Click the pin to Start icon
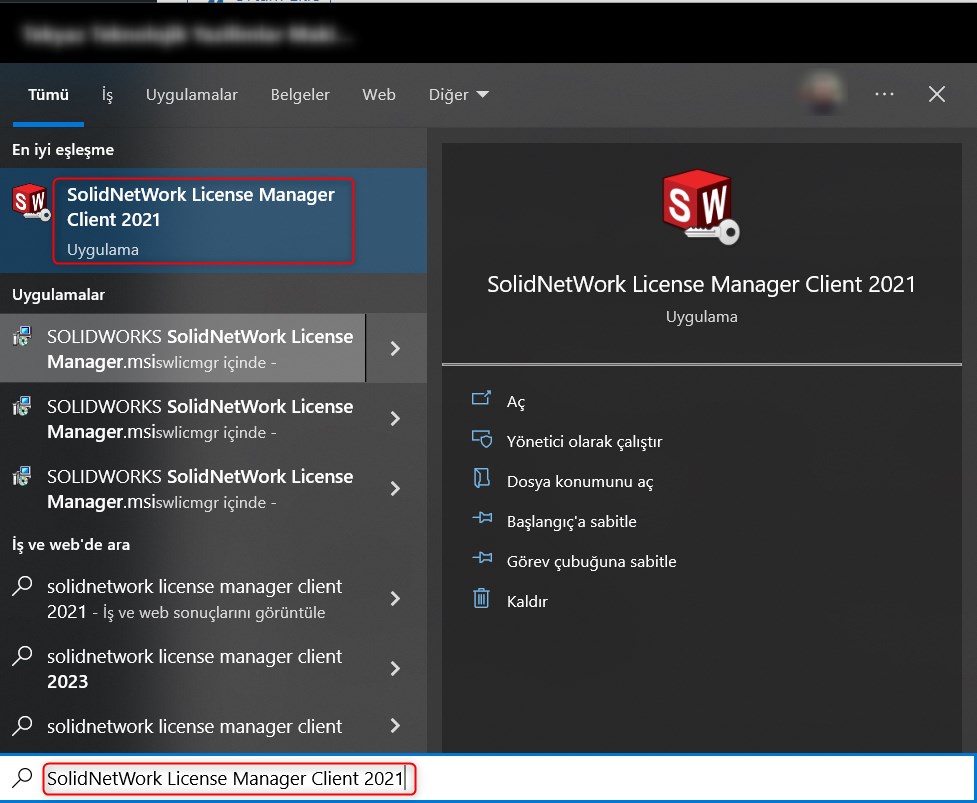The width and height of the screenshot is (977, 803). coord(481,520)
